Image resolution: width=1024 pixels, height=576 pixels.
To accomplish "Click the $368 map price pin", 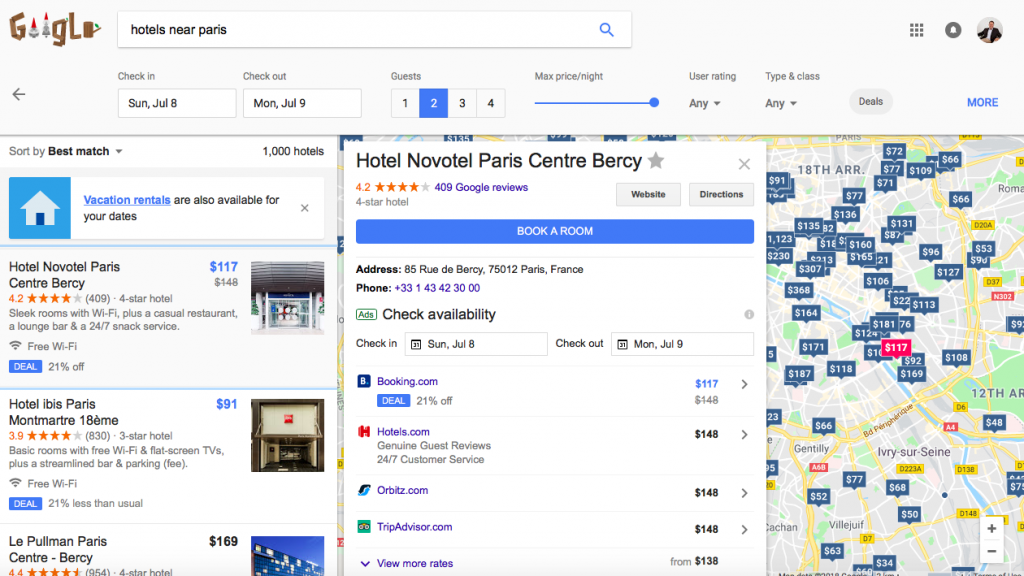I will tap(798, 291).
